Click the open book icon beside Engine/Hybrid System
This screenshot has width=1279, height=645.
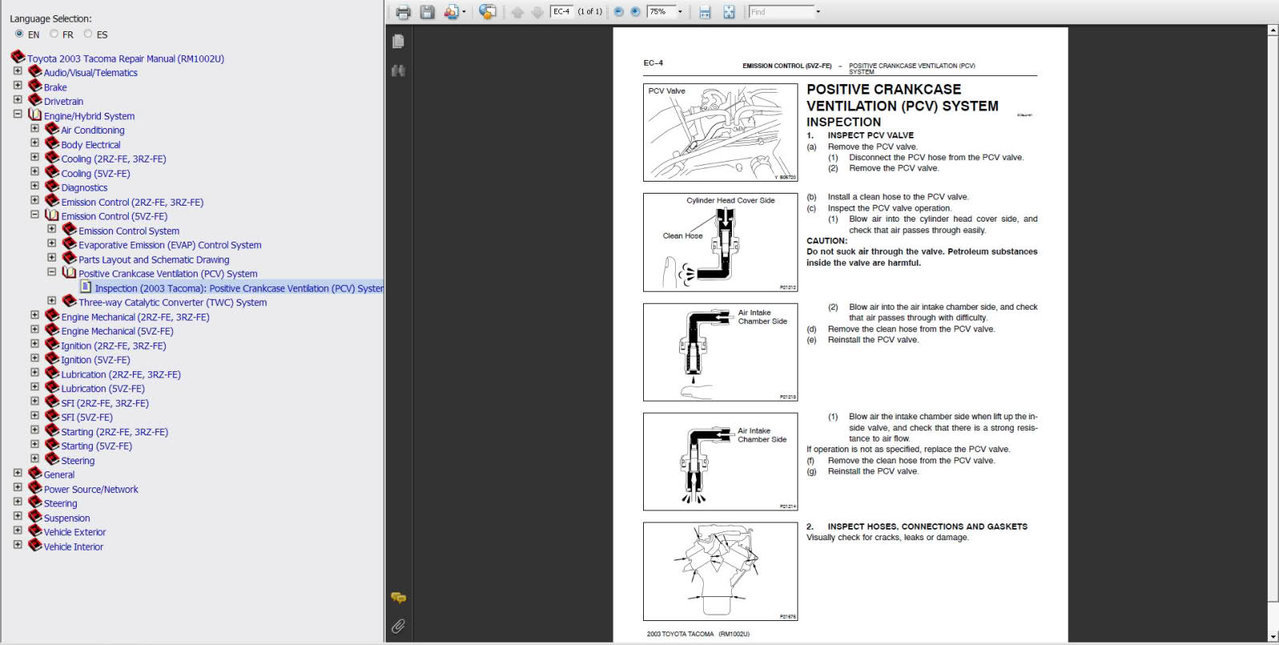pos(35,116)
